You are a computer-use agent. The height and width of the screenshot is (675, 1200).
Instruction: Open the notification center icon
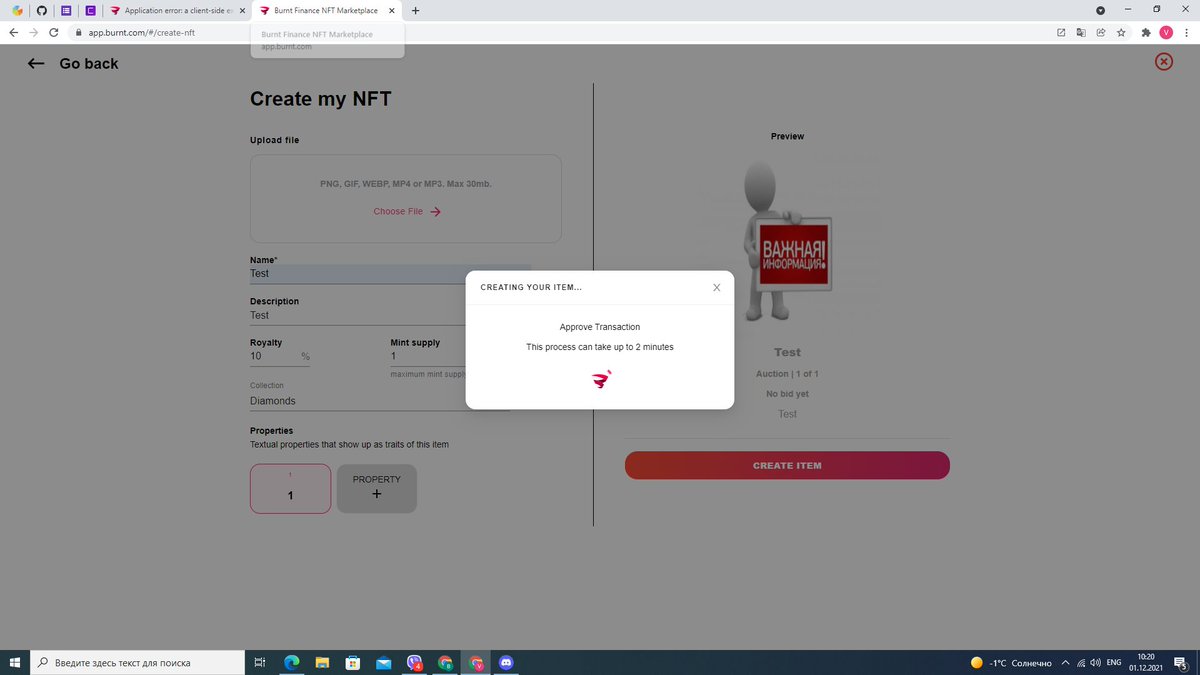tap(1181, 663)
